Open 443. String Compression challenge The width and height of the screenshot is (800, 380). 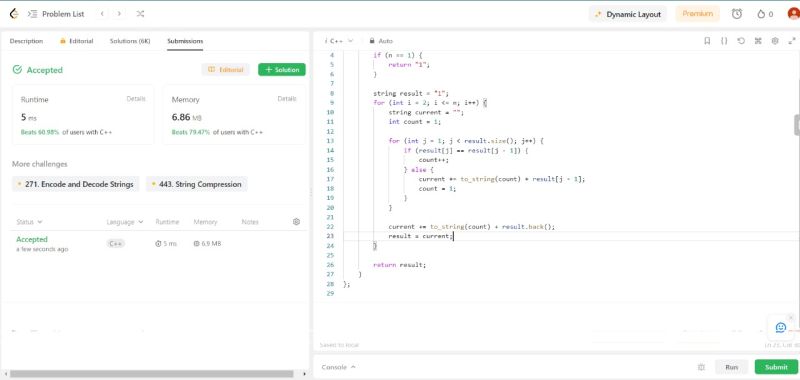point(197,184)
